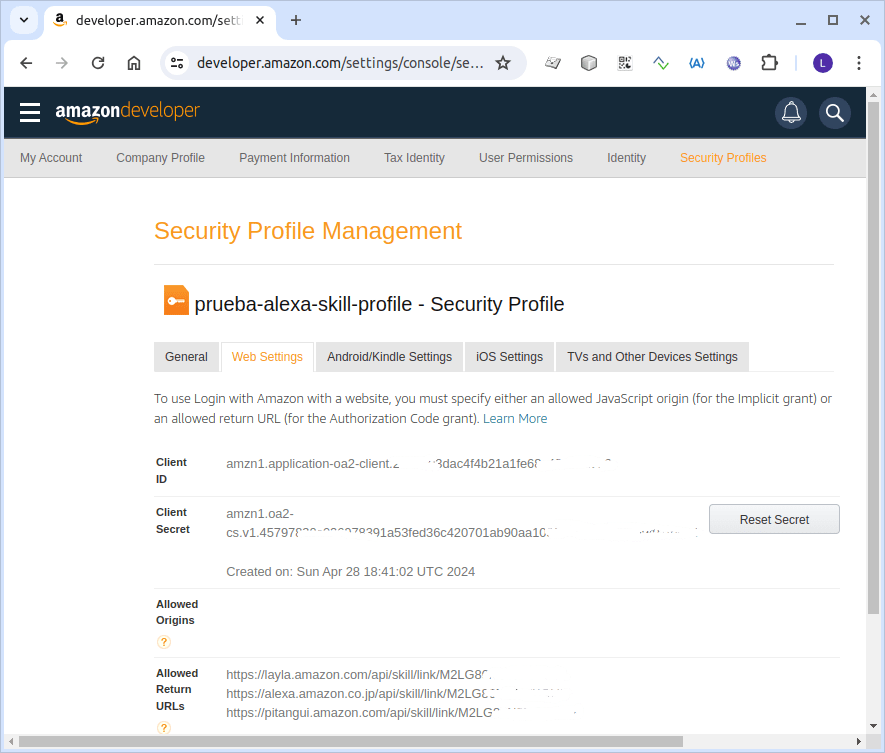Open My Account settings

click(x=51, y=158)
